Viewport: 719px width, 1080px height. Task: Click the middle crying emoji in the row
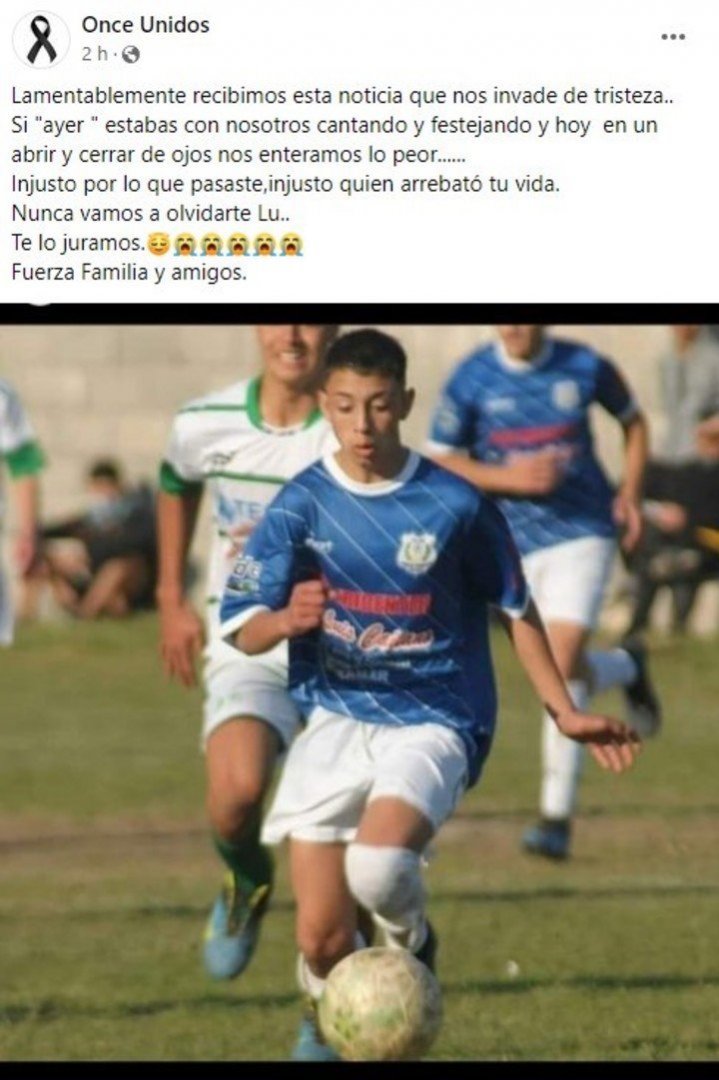(238, 243)
